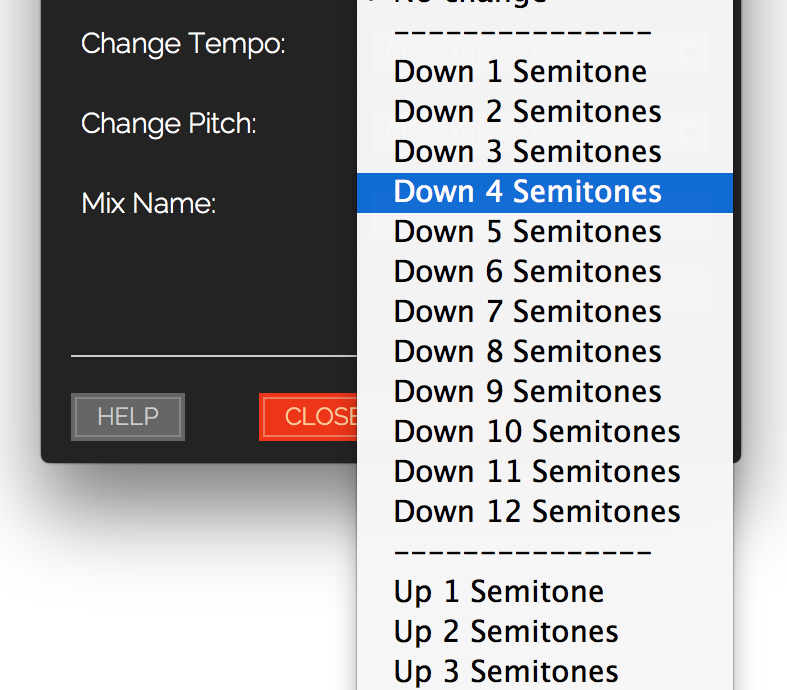Click the red CLOSE button
Screen dimensions: 787x690
click(309, 417)
